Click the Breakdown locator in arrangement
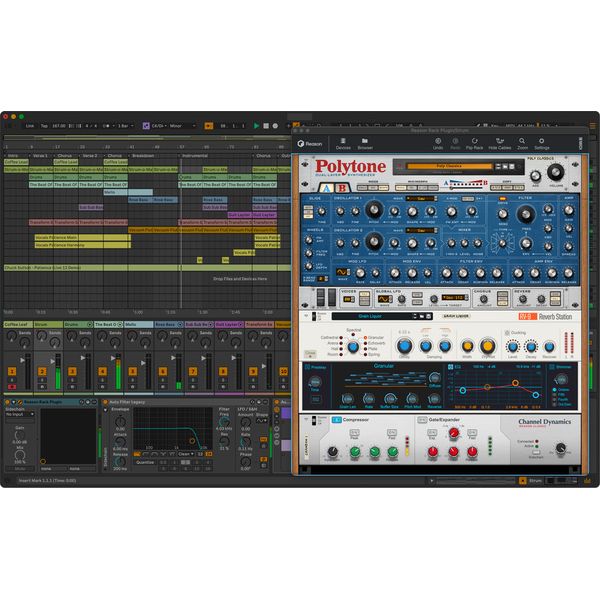The height and width of the screenshot is (600, 600). tap(142, 156)
